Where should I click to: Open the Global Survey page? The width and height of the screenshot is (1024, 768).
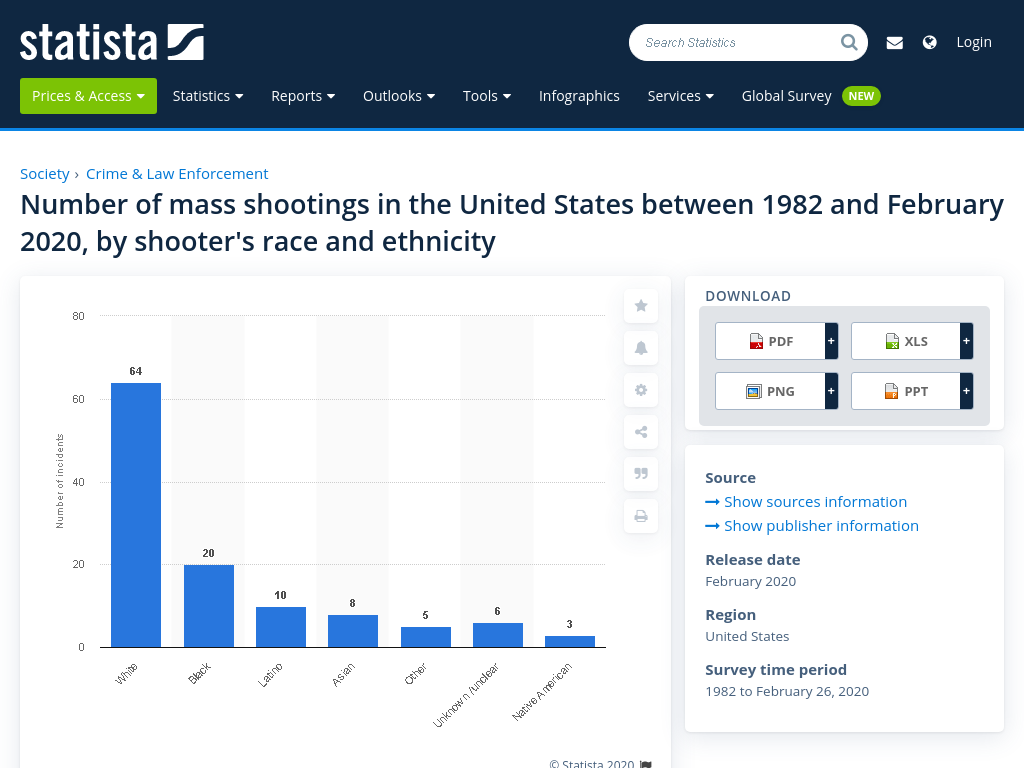786,96
